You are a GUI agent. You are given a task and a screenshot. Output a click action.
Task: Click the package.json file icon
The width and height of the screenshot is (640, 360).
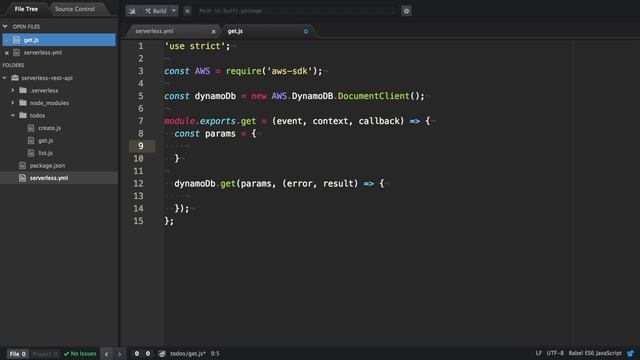coord(22,166)
